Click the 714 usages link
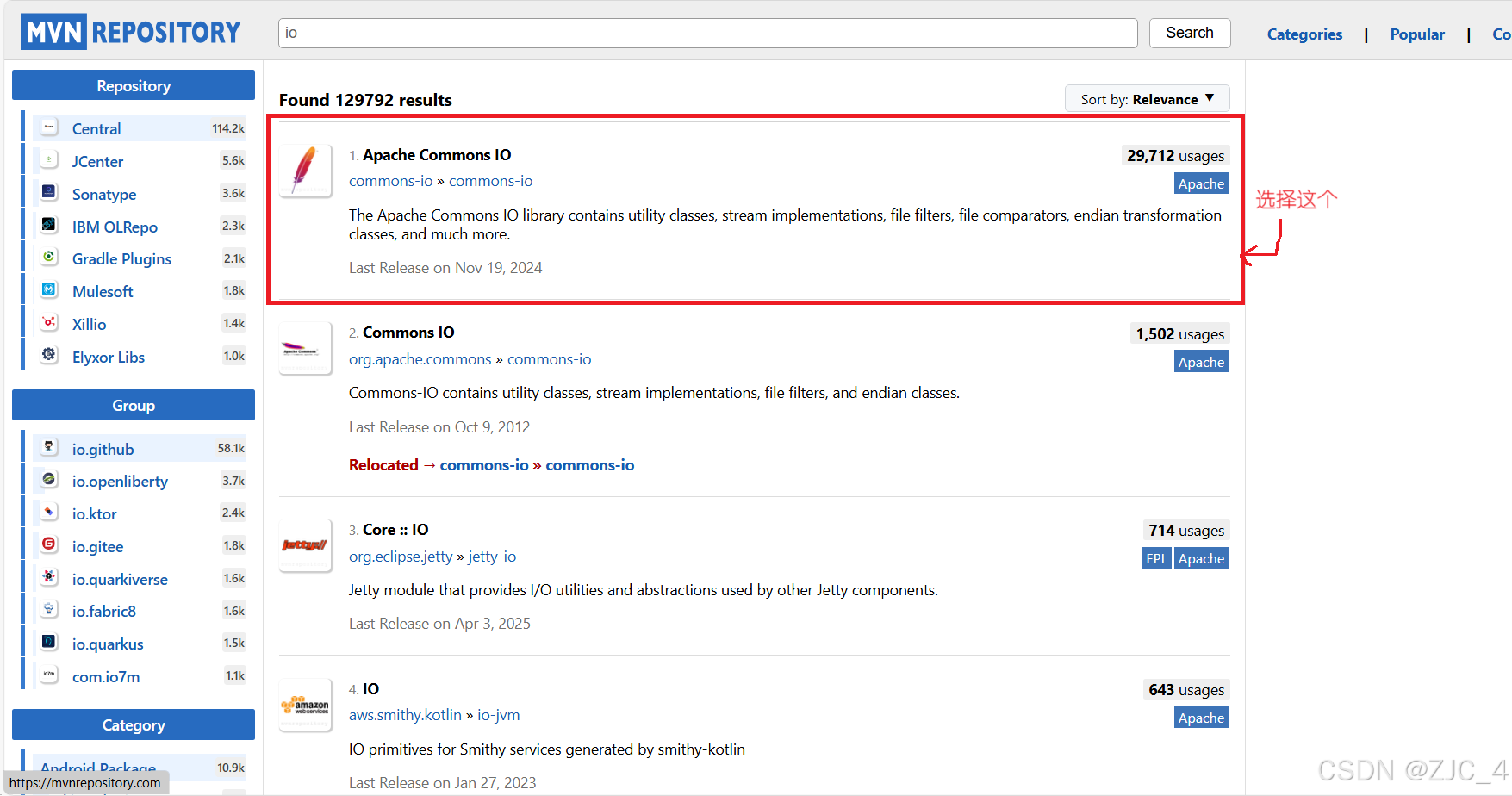 [1186, 531]
